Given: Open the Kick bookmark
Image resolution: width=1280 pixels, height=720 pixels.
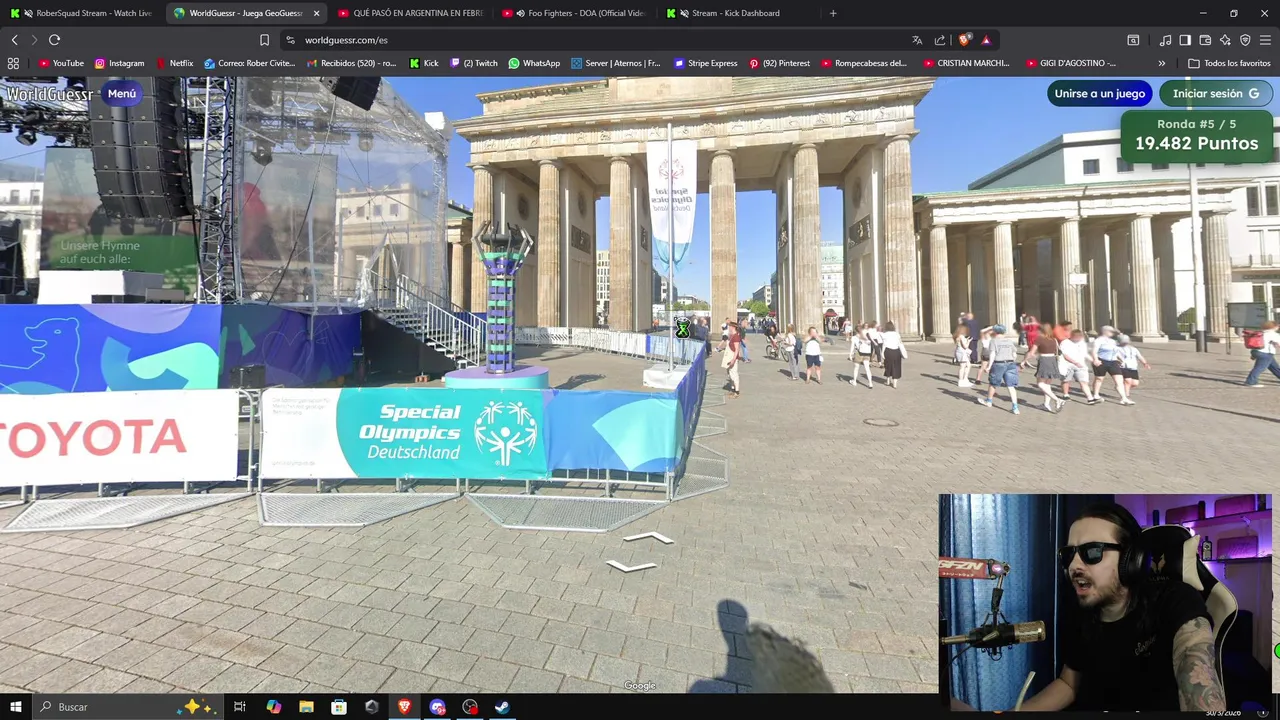Looking at the screenshot, I should click(x=424, y=63).
